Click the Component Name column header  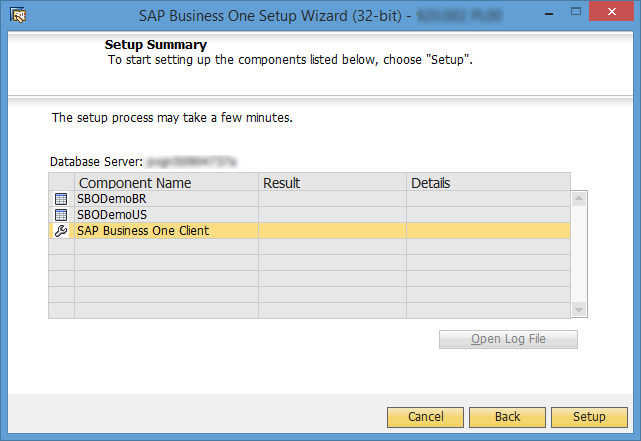[166, 182]
